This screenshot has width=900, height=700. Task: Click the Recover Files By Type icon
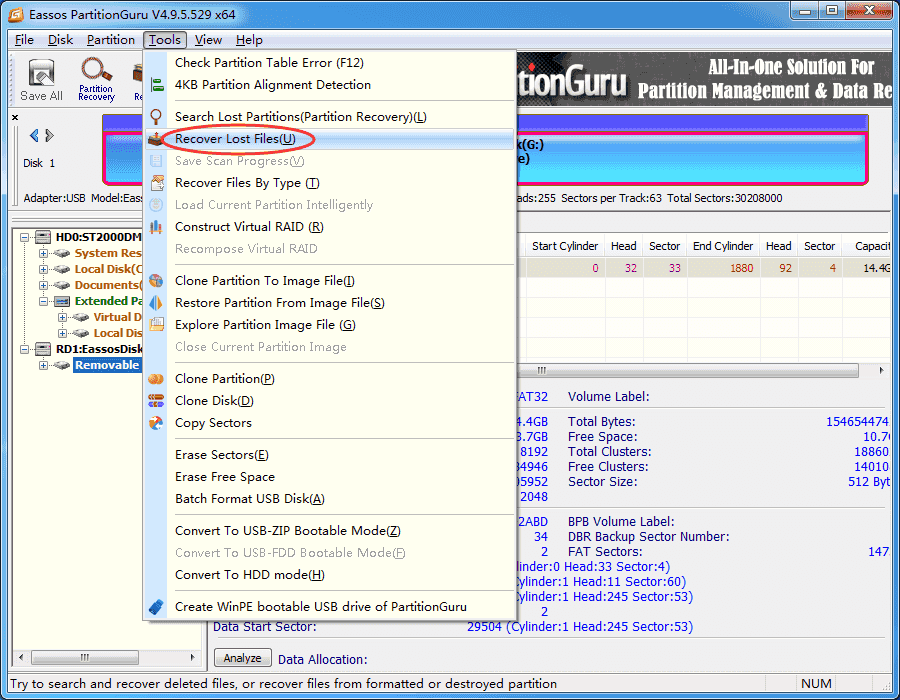click(156, 183)
